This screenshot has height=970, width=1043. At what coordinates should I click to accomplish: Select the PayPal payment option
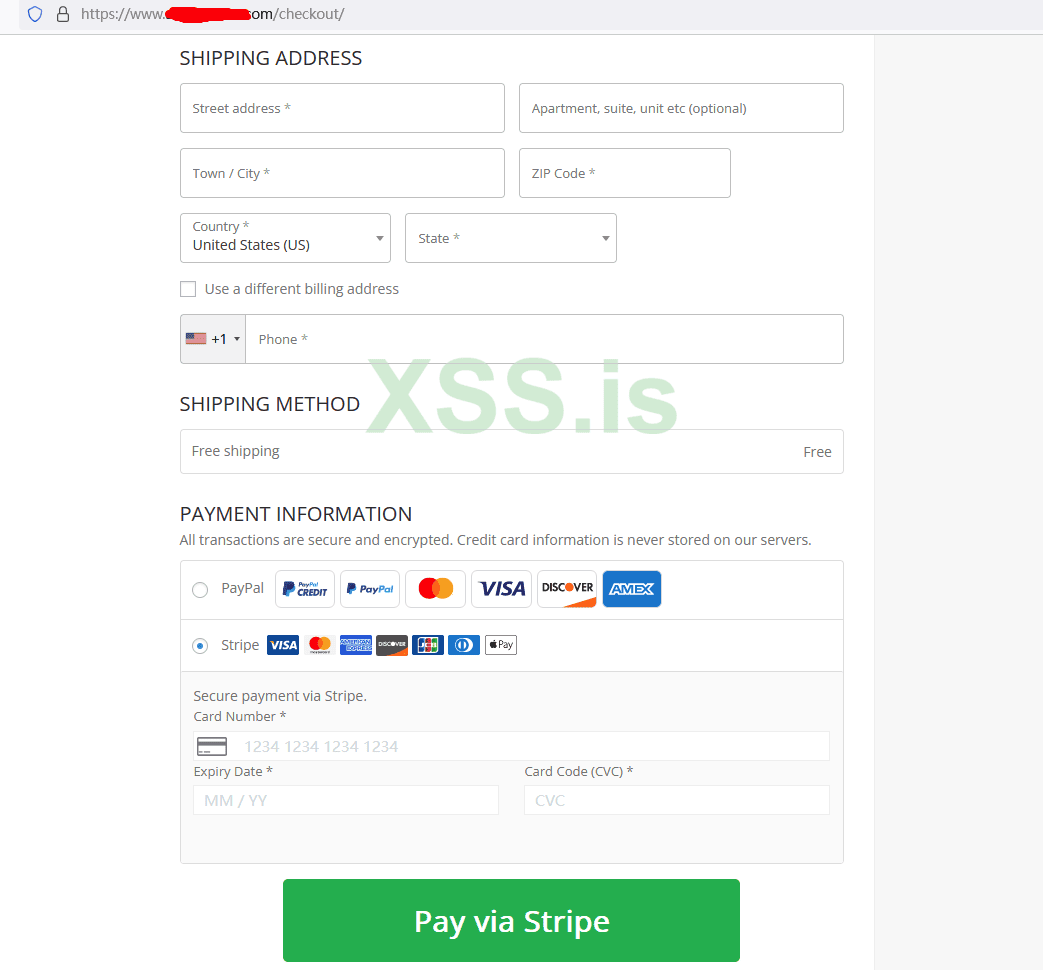point(200,589)
